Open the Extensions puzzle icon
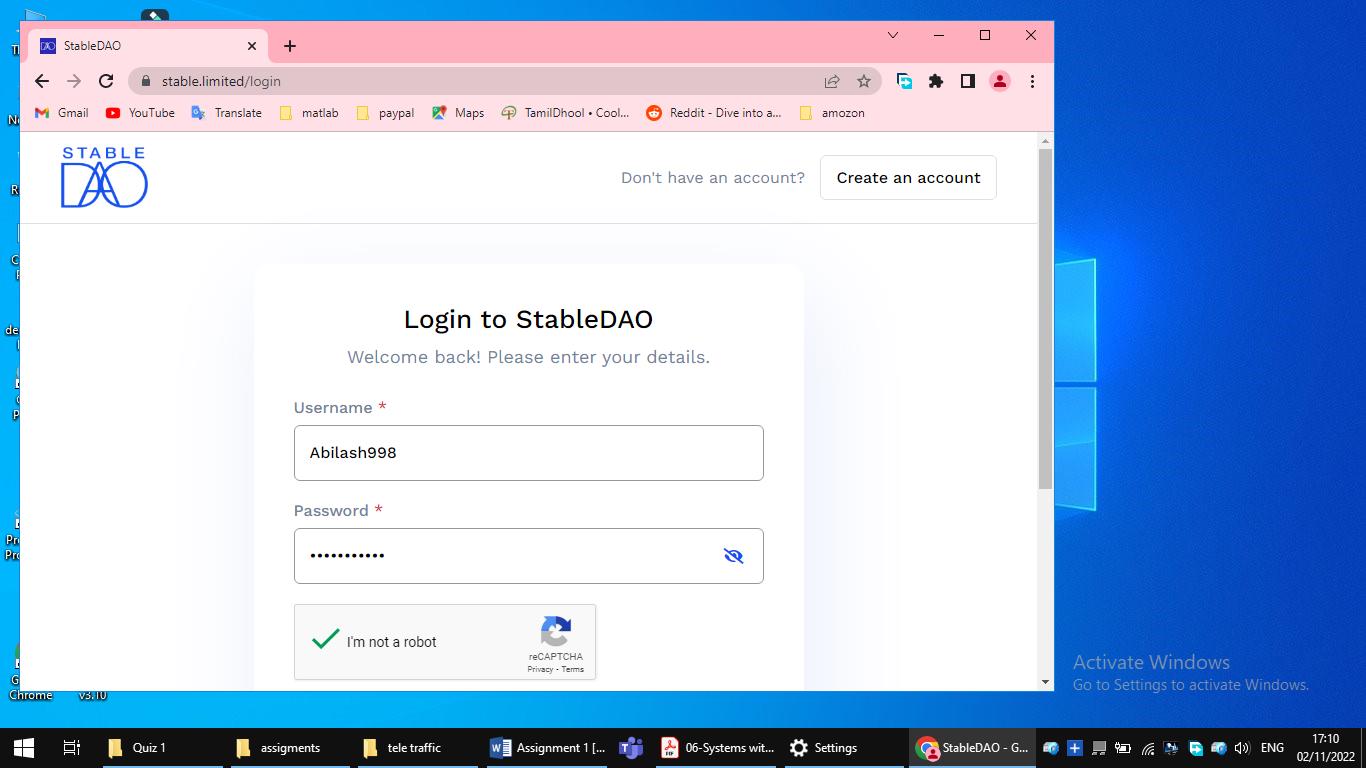The image size is (1366, 768). coord(936,81)
